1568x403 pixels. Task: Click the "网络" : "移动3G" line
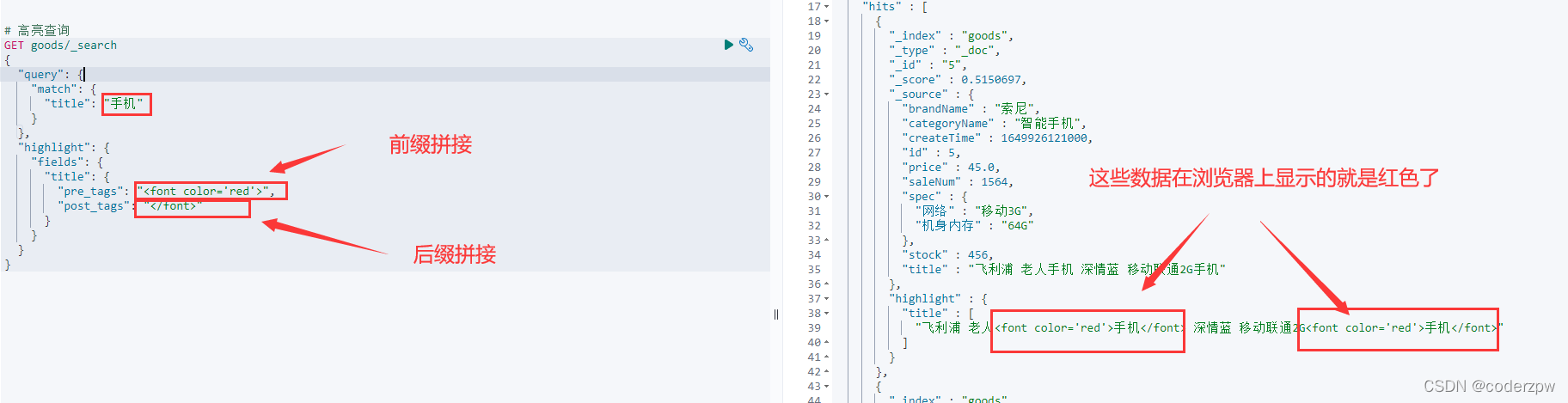(x=975, y=211)
